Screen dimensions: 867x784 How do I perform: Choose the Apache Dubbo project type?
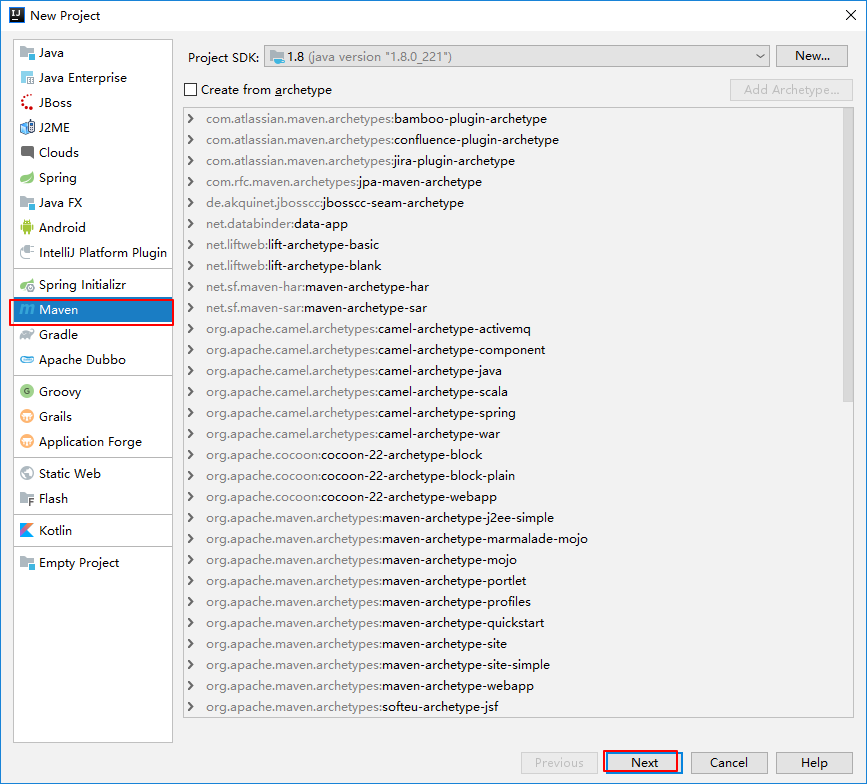[80, 359]
